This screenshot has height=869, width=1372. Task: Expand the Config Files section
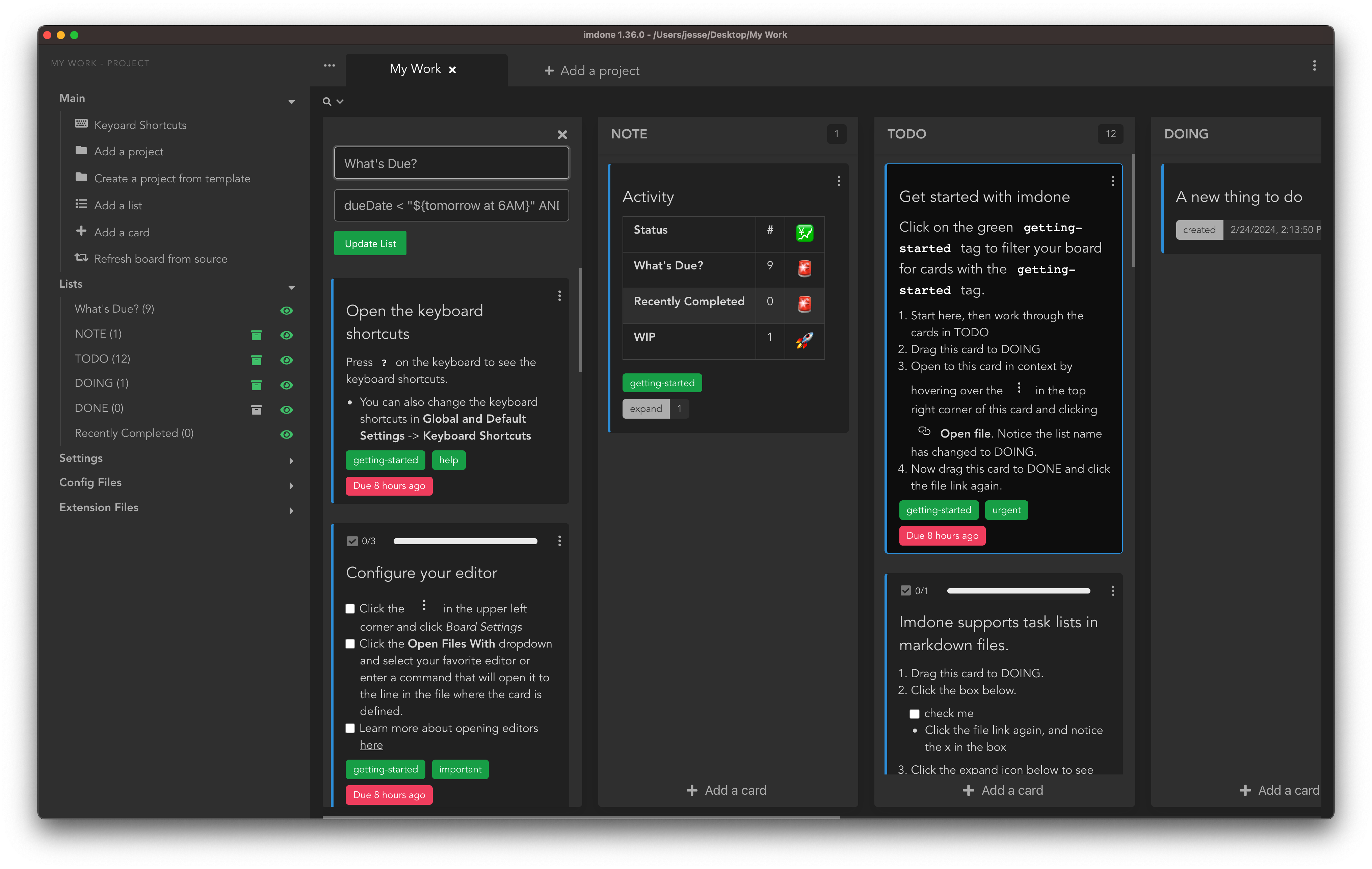292,485
